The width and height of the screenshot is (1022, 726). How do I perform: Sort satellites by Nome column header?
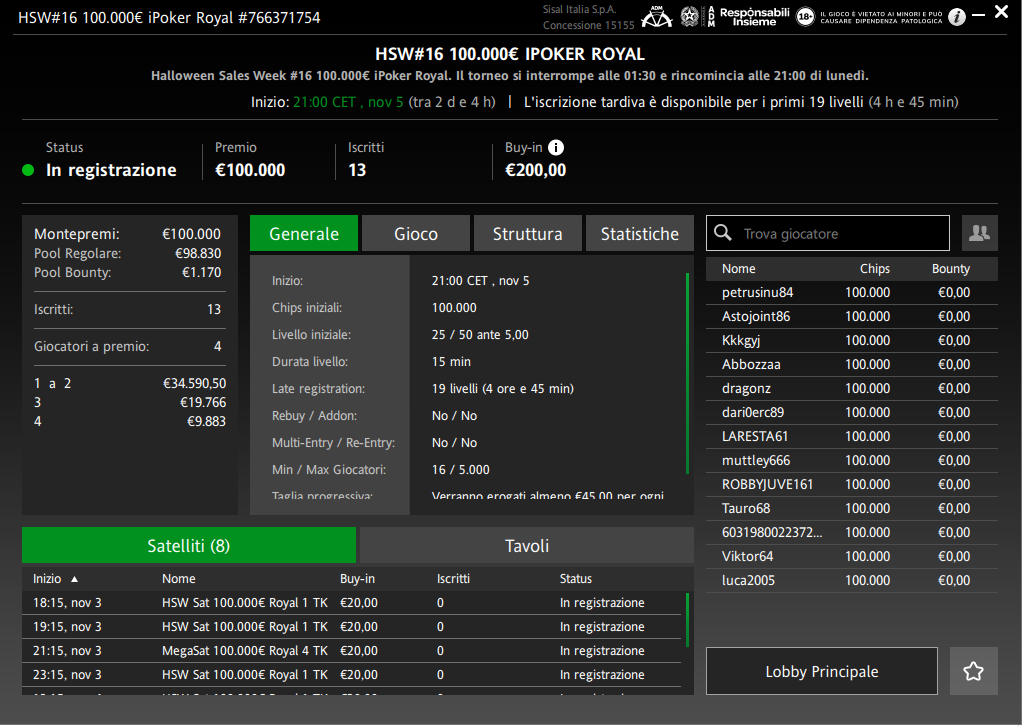[179, 579]
